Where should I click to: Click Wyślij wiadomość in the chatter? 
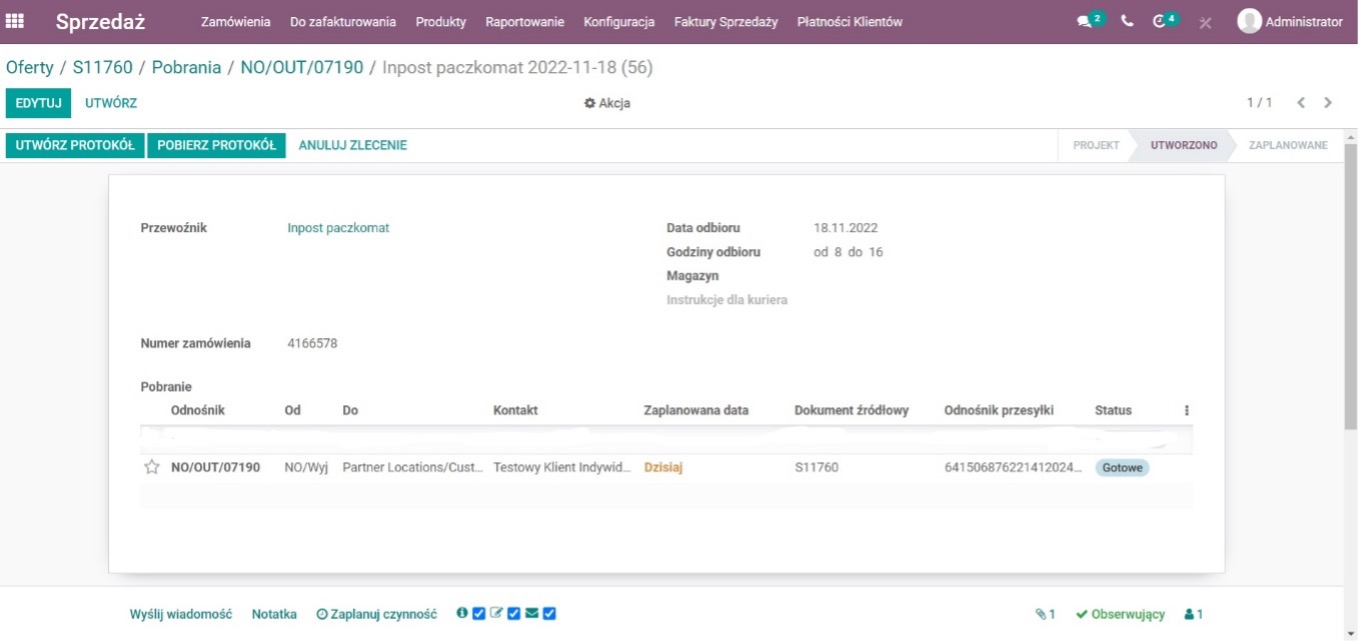point(181,614)
